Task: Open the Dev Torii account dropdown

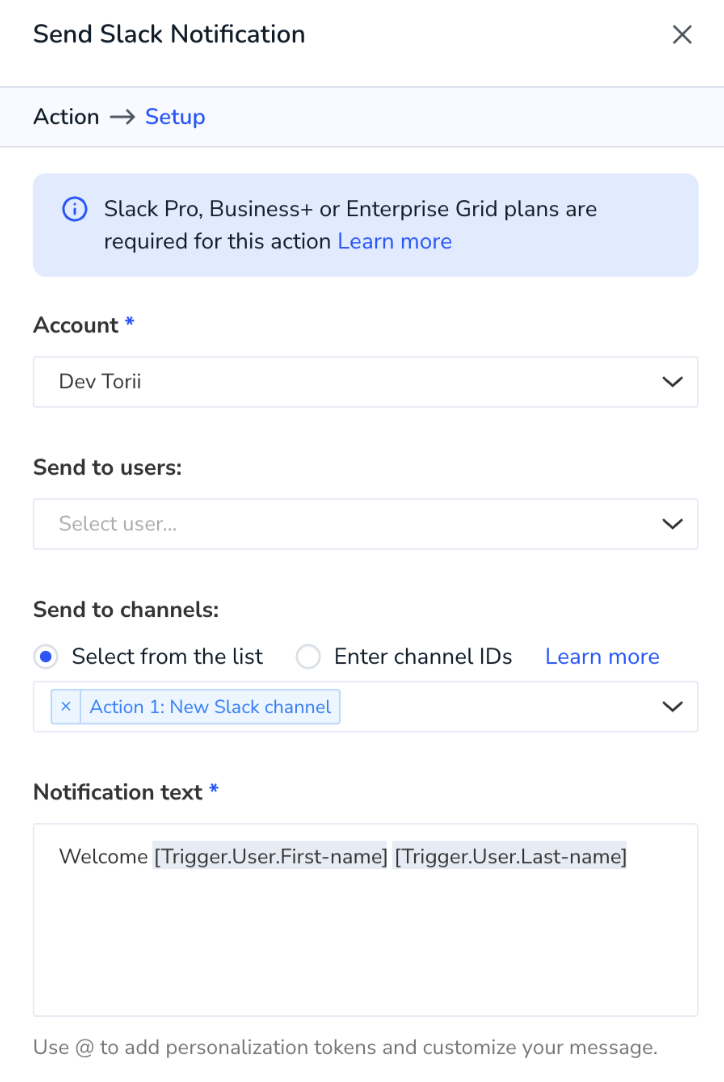Action: (x=365, y=382)
